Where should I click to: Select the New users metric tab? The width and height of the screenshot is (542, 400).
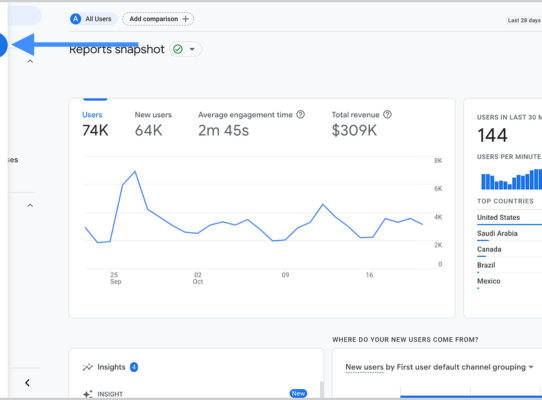pos(153,123)
